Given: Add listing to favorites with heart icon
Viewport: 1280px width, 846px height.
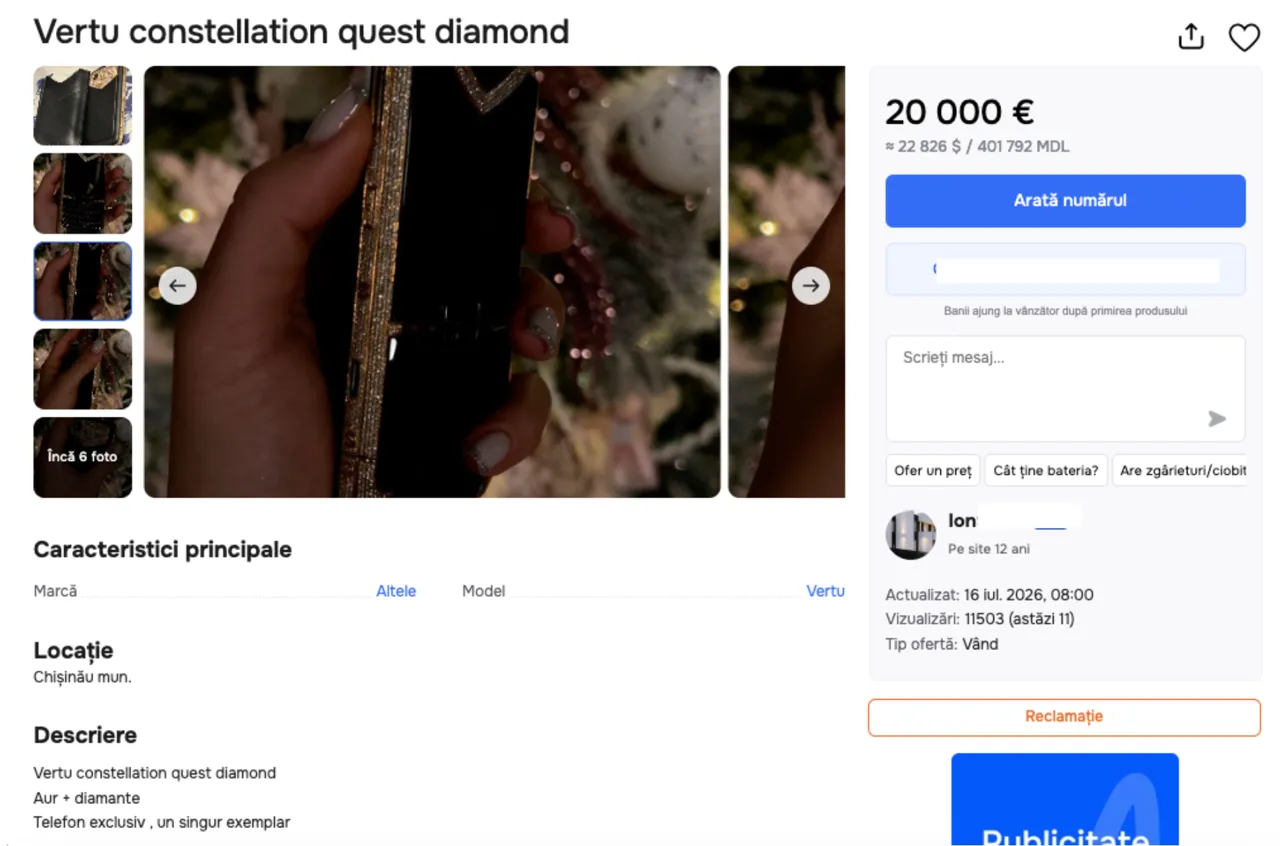Looking at the screenshot, I should click(x=1244, y=37).
